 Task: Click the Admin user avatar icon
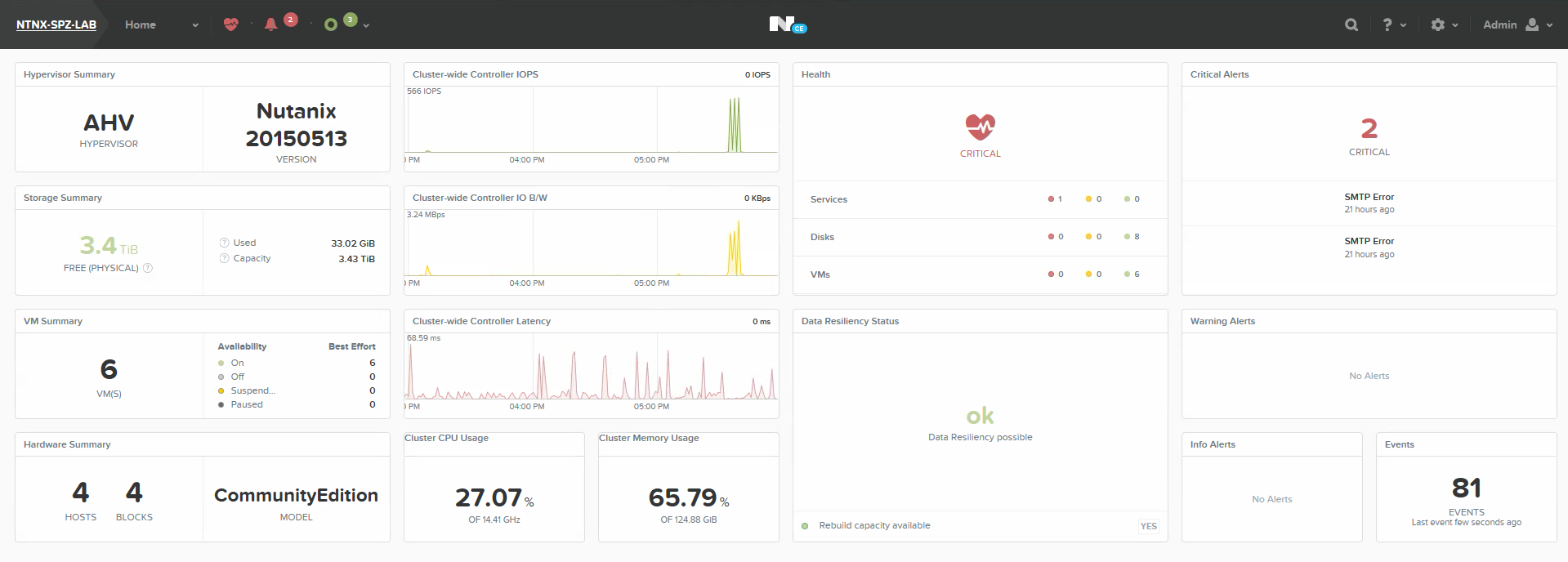tap(1532, 25)
